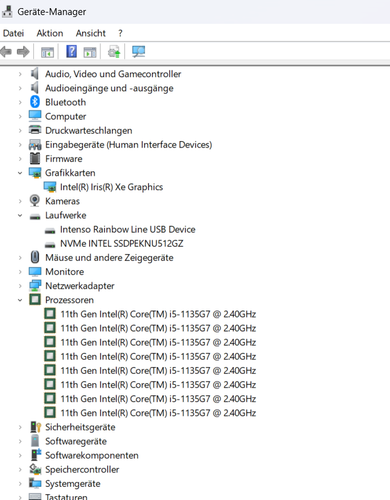Open the Ansicht menu
Screen dimensions: 390x500
(90, 33)
